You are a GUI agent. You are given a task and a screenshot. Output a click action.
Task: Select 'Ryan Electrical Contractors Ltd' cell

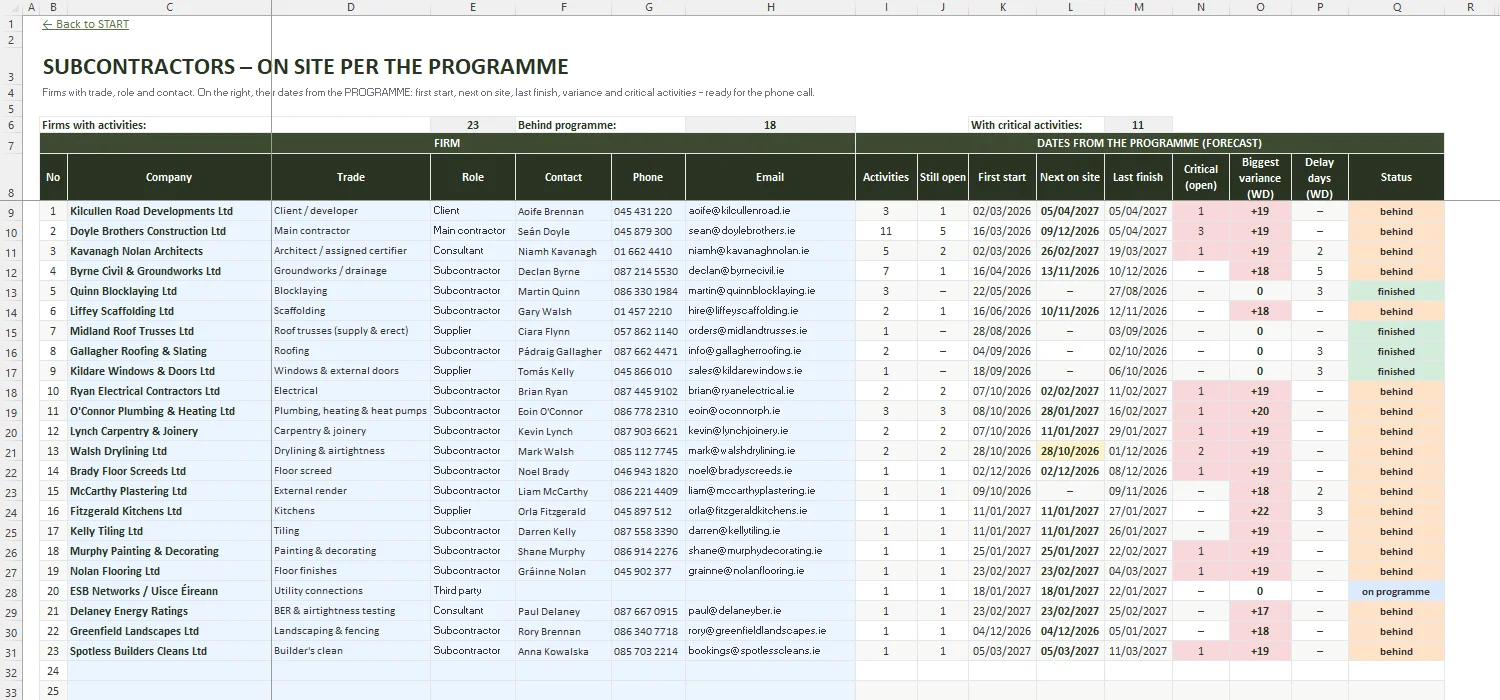tap(169, 391)
